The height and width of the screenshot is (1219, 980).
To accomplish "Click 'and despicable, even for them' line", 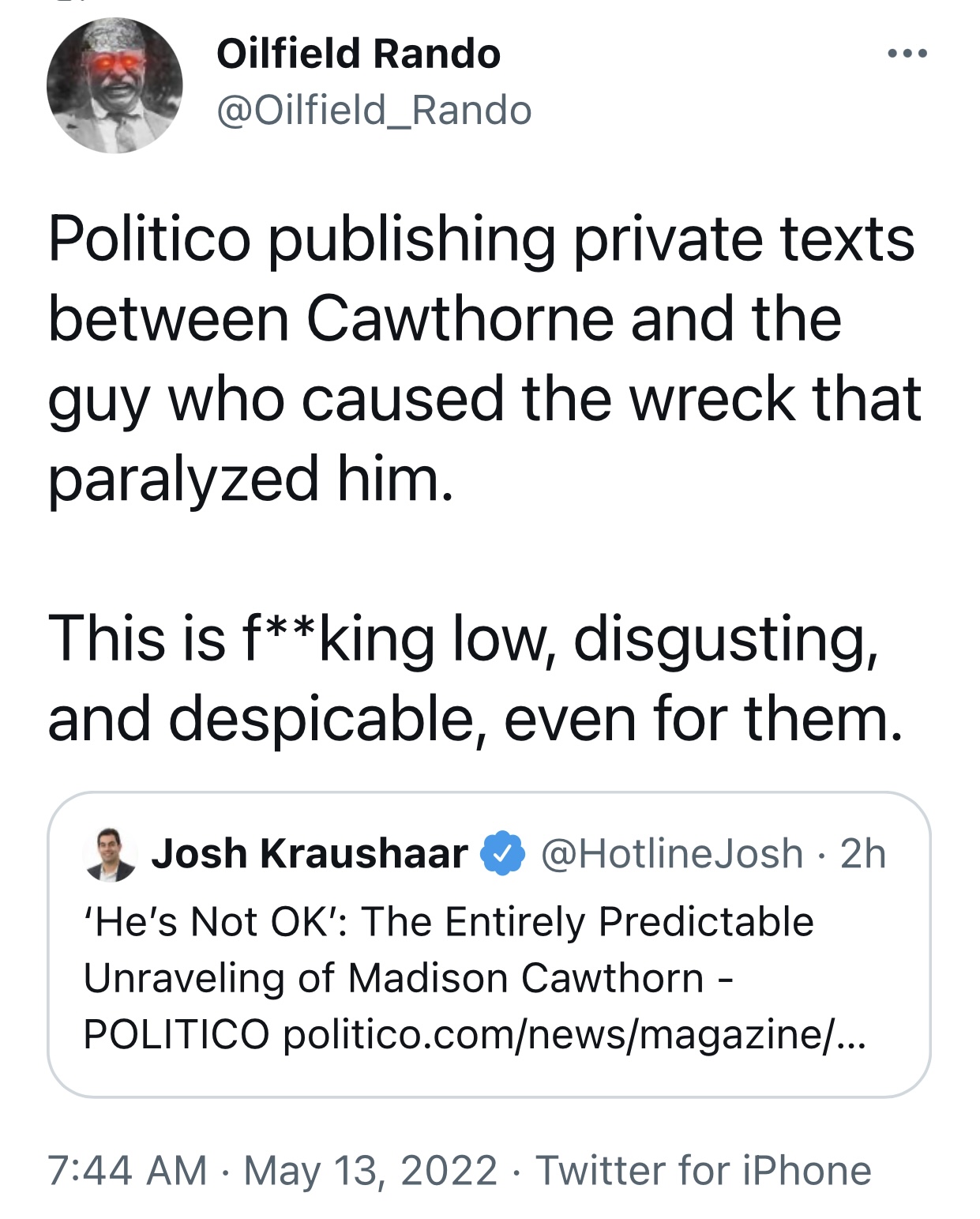I will coord(475,718).
